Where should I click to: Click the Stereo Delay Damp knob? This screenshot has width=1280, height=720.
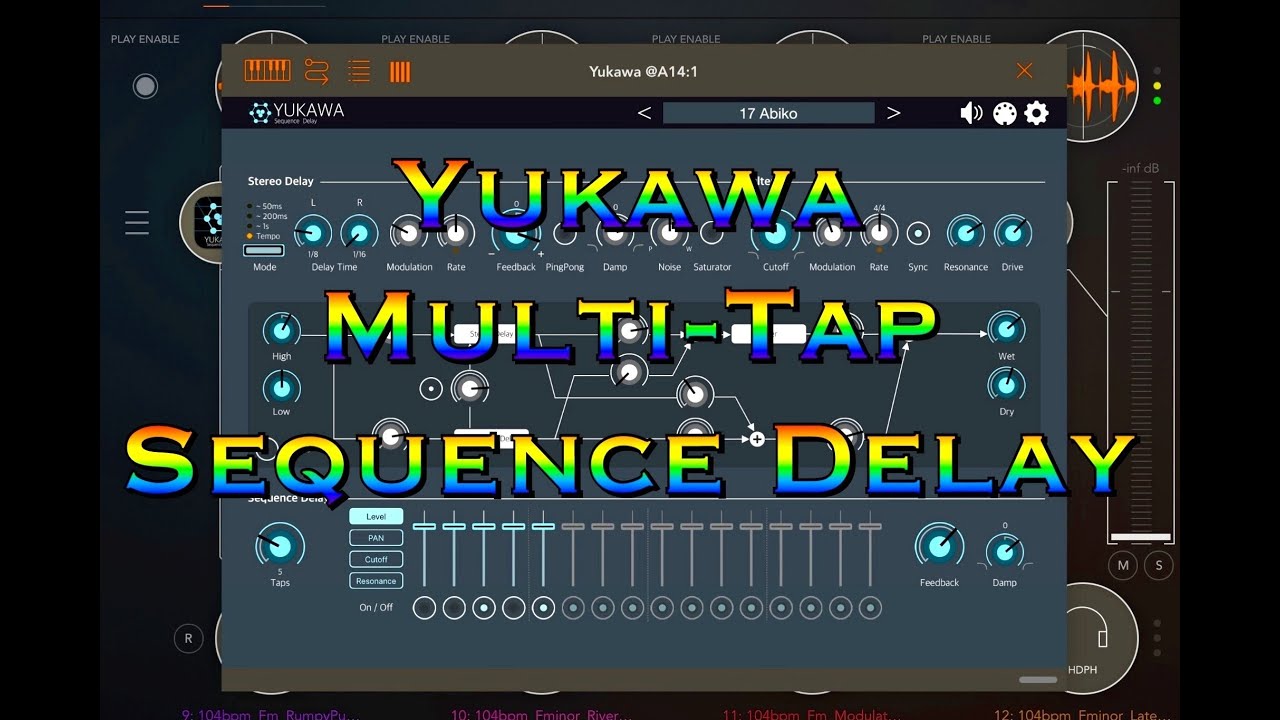615,234
